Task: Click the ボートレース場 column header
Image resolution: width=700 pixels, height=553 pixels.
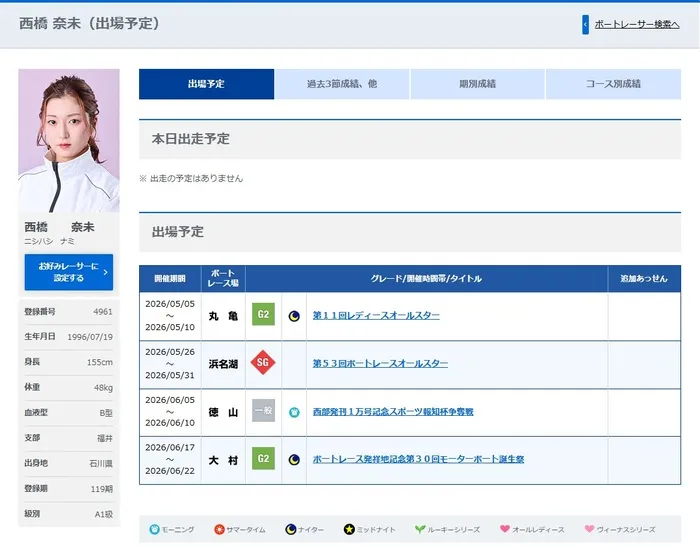Action: coord(223,278)
